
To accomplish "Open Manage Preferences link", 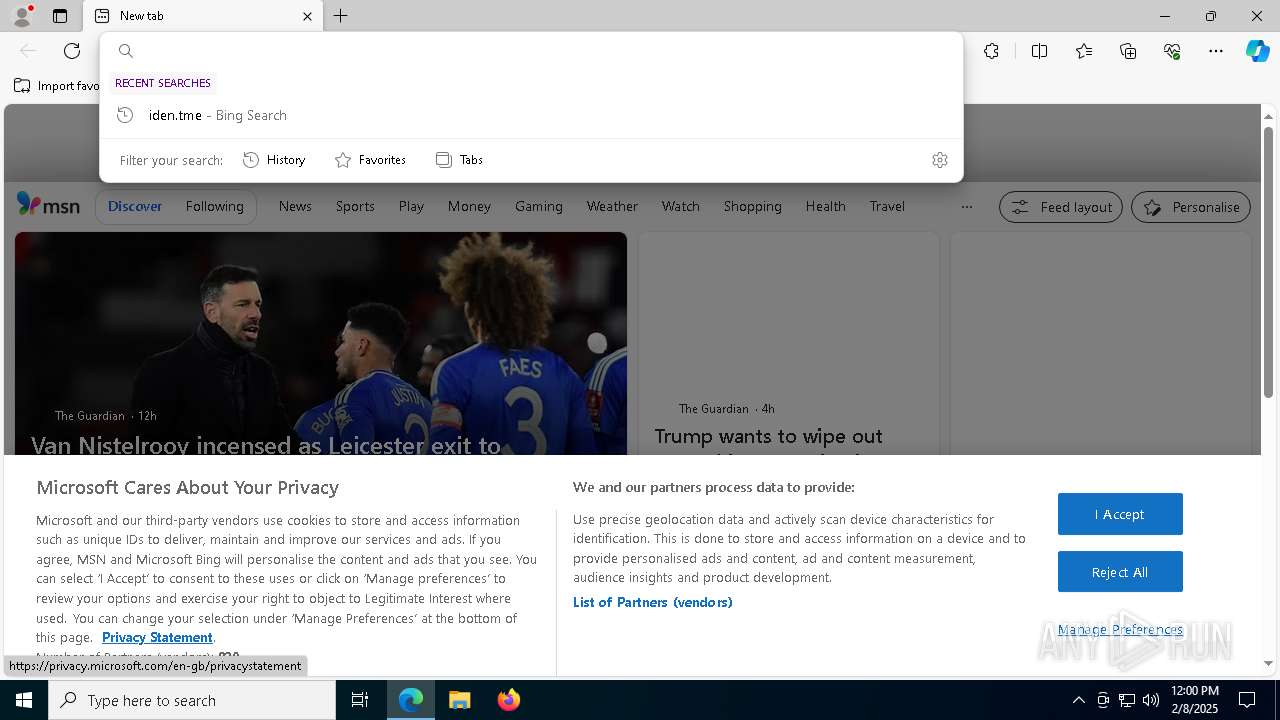I will (1120, 629).
